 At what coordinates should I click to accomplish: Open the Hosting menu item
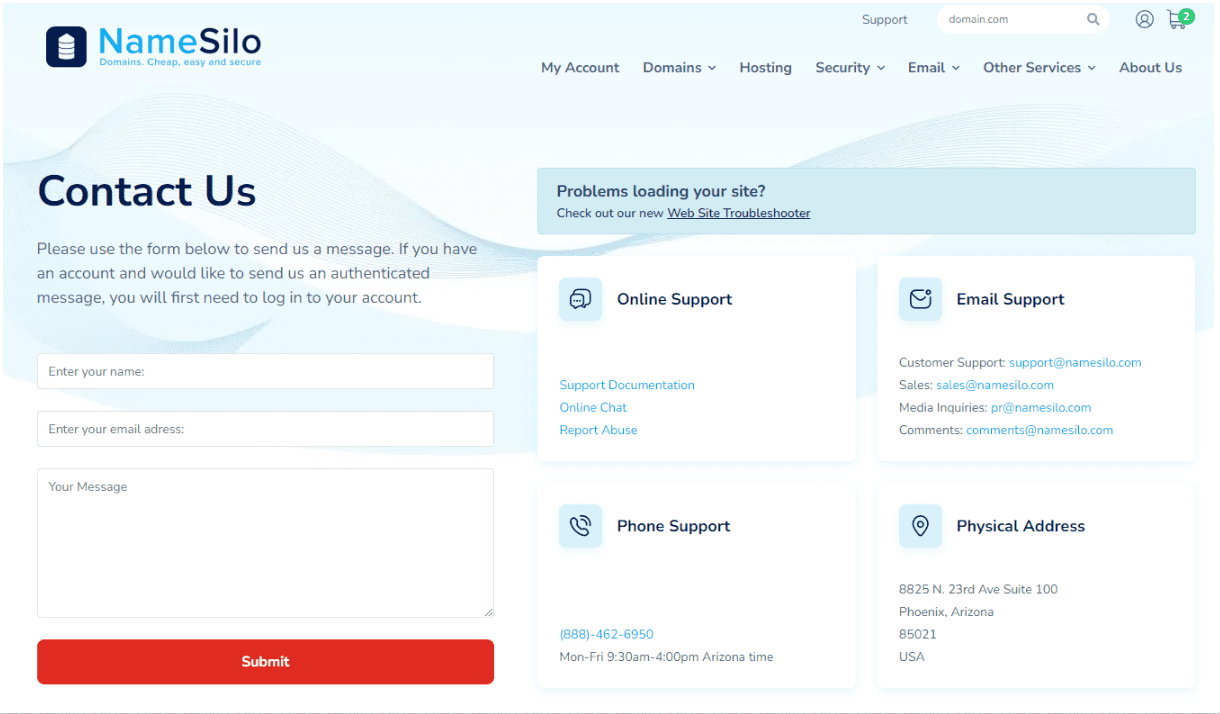tap(765, 68)
